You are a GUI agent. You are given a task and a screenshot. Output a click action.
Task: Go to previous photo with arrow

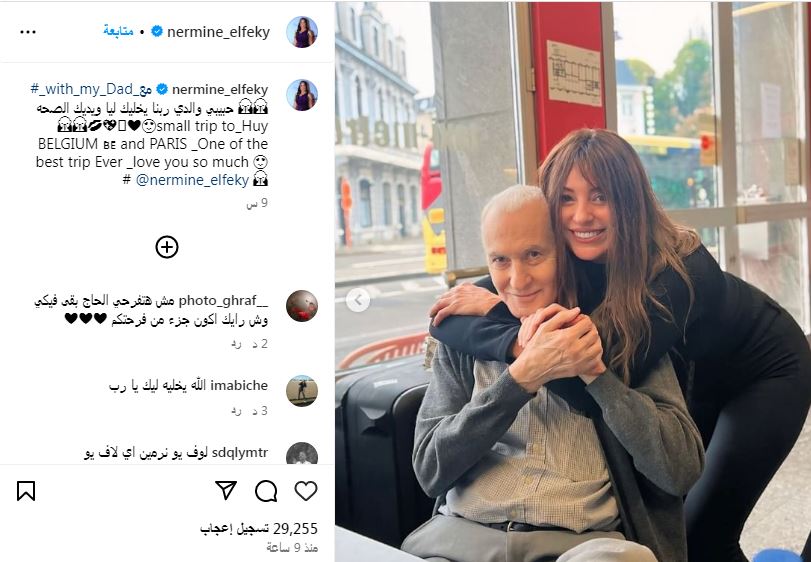(358, 300)
